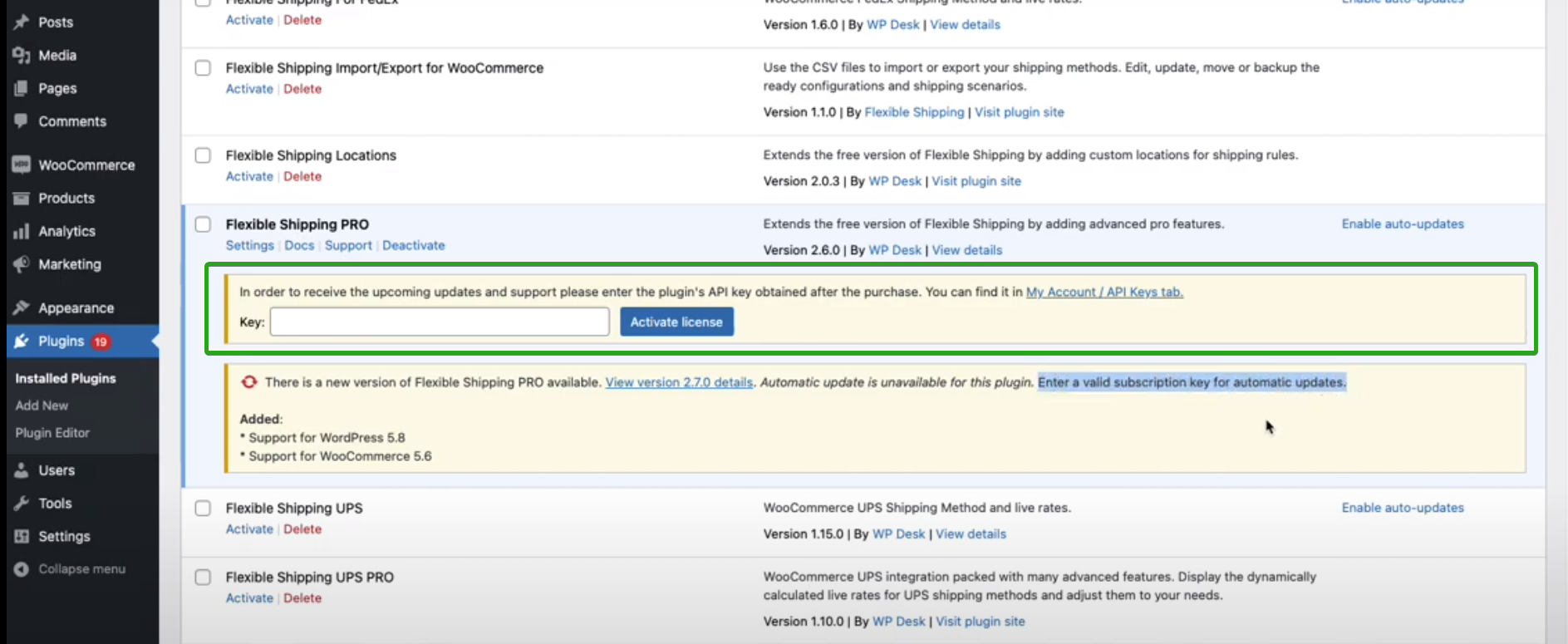Click the Marketing megaphone icon
This screenshot has width=1568, height=644.
point(22,264)
